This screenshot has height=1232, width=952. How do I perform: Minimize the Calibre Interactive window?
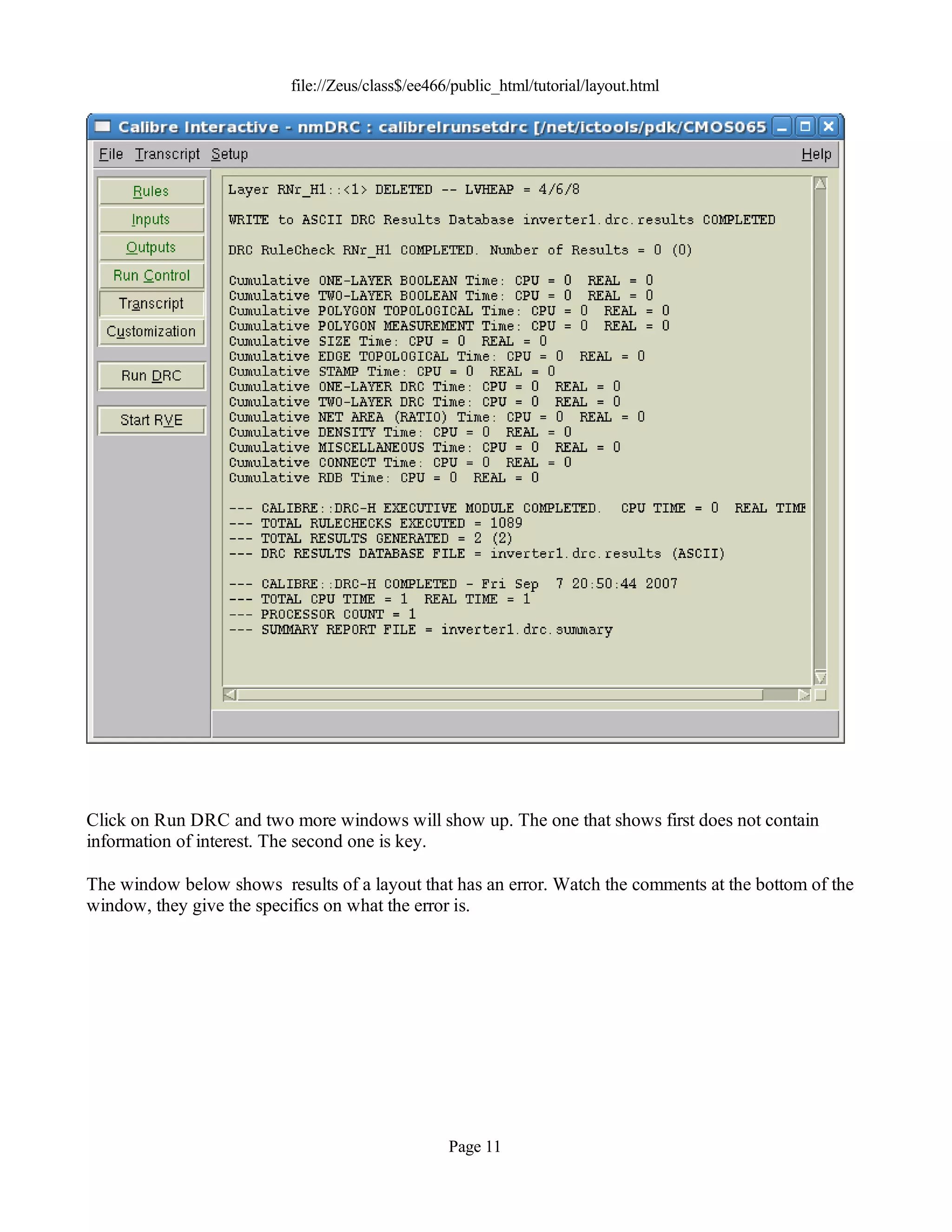pyautogui.click(x=782, y=127)
